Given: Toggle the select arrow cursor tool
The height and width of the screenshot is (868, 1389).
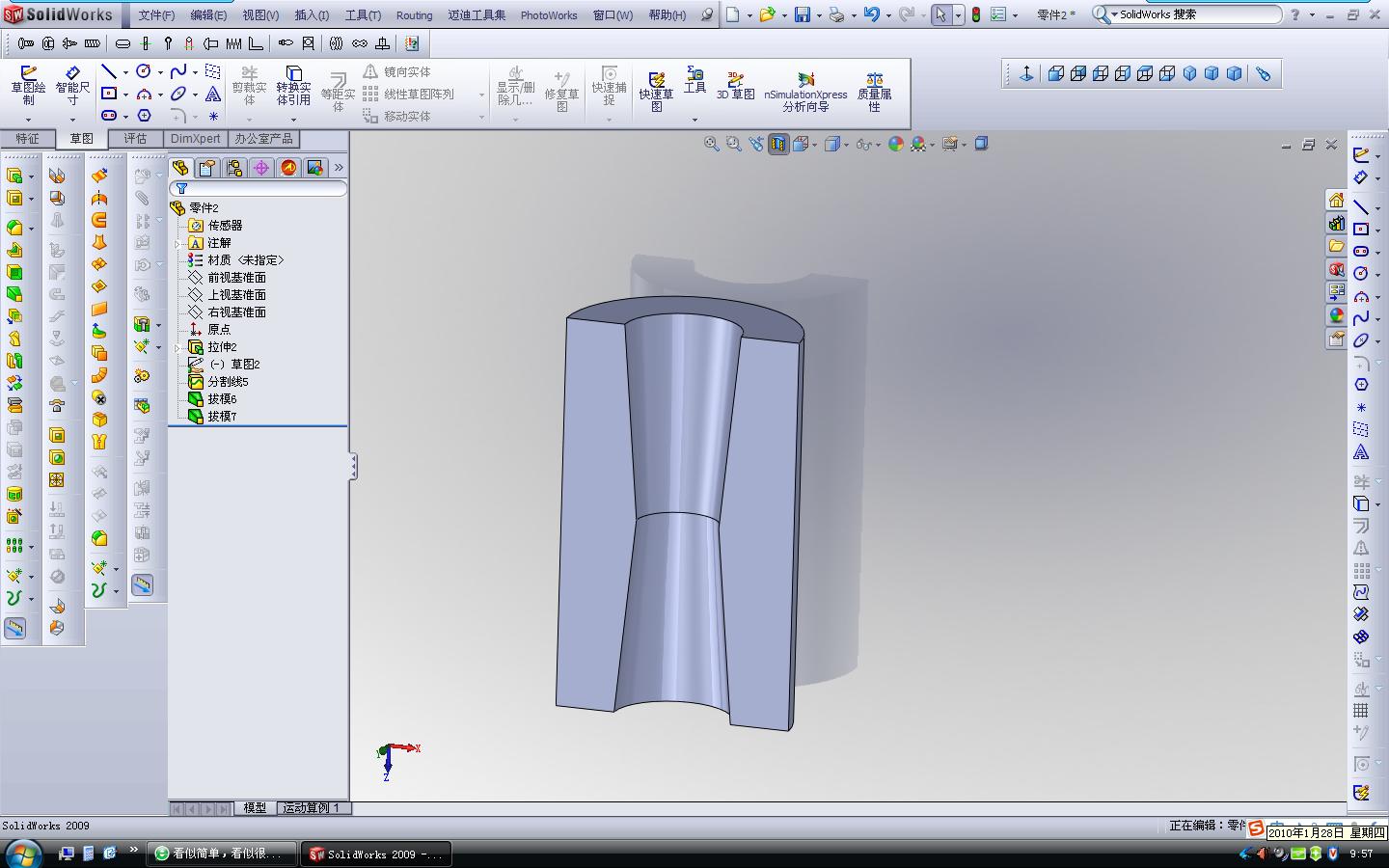Looking at the screenshot, I should [940, 14].
